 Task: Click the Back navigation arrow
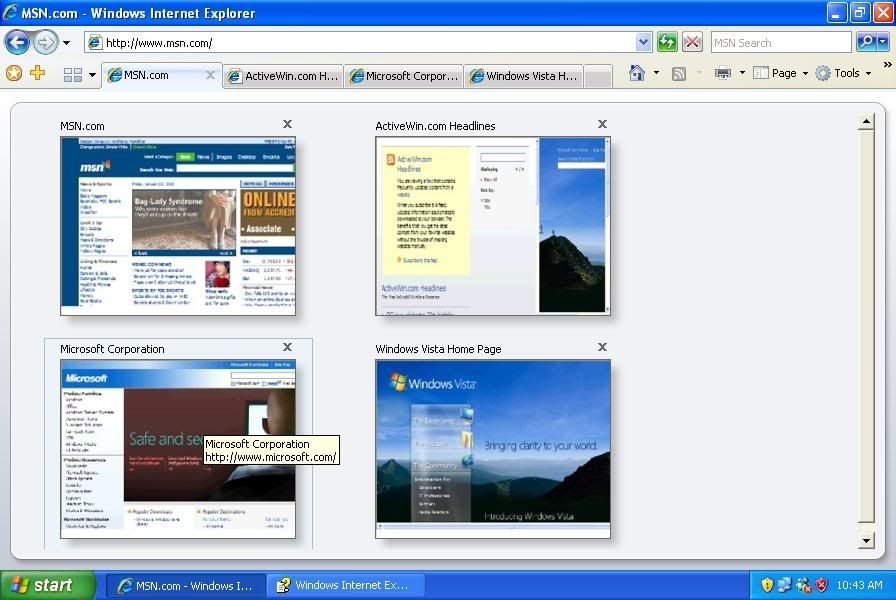point(17,42)
